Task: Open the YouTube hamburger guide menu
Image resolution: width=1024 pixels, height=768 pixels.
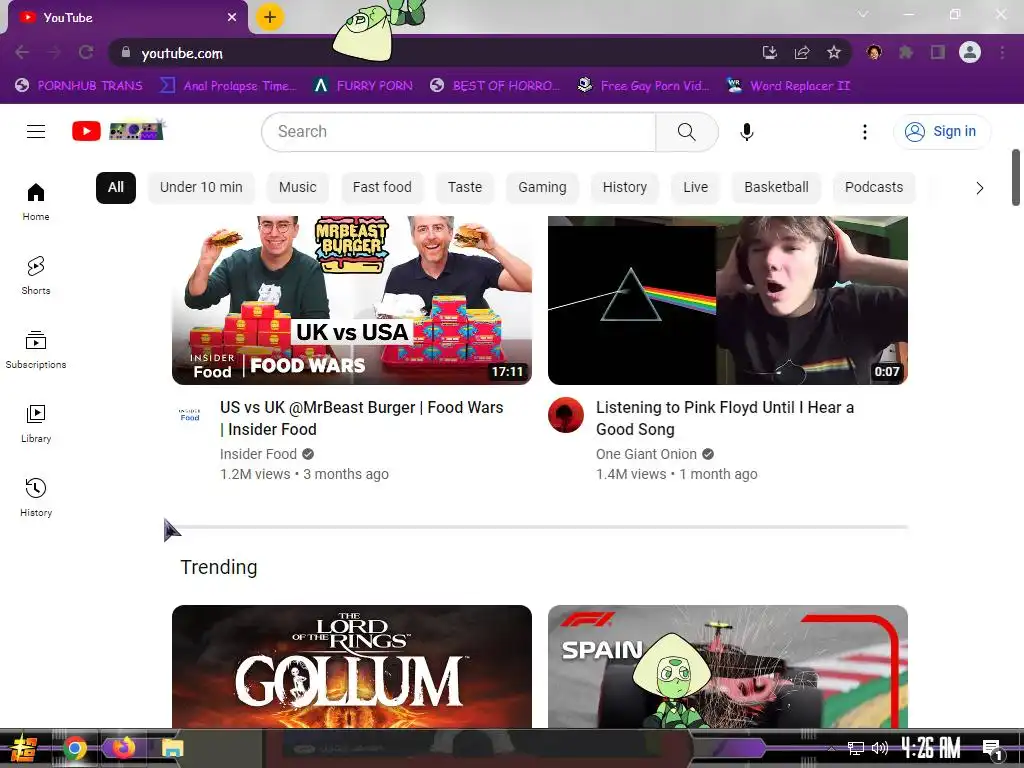Action: click(36, 131)
